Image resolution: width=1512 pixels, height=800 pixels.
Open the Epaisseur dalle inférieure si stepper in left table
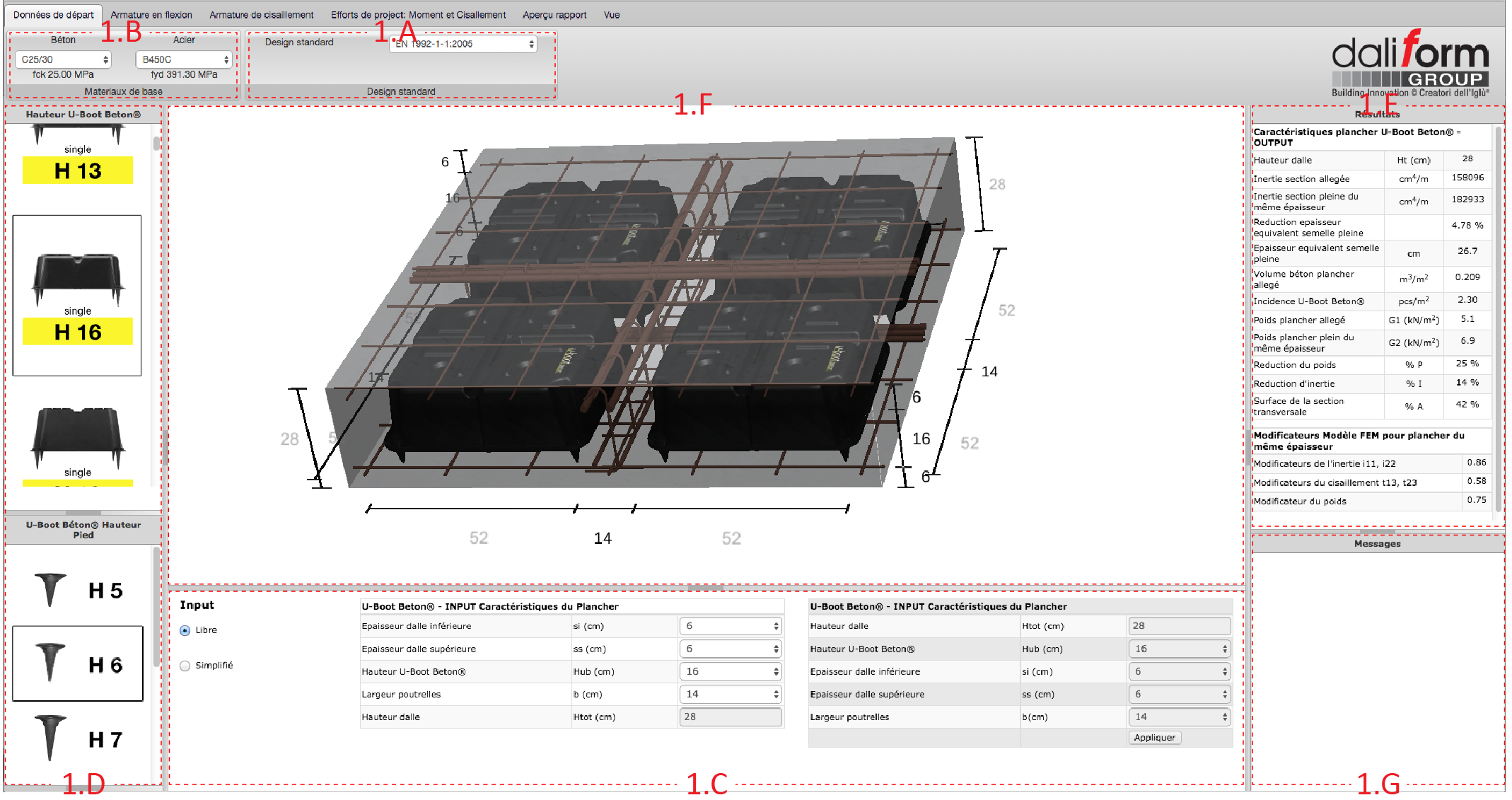coord(731,626)
